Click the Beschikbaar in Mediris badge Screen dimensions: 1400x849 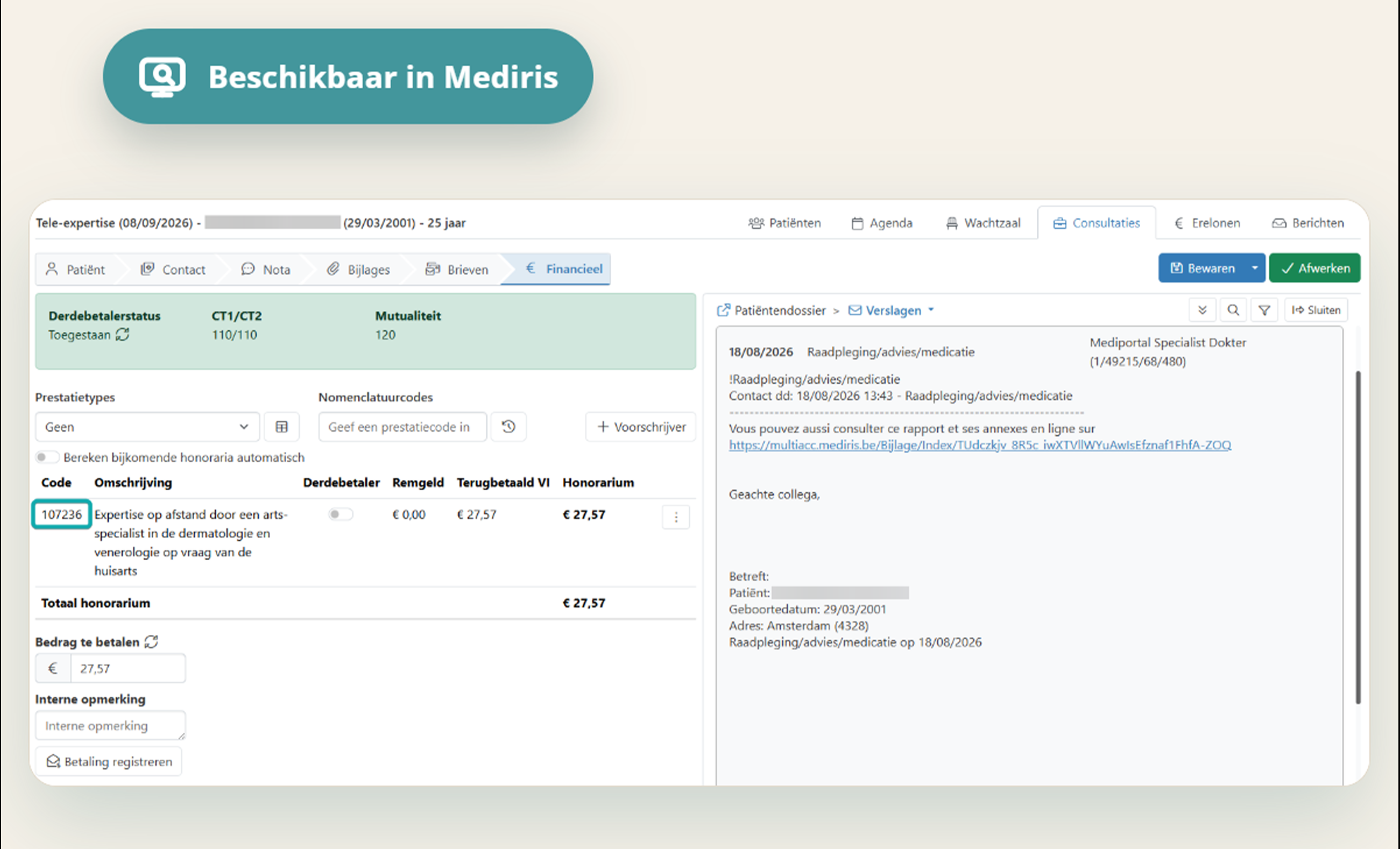click(x=348, y=77)
